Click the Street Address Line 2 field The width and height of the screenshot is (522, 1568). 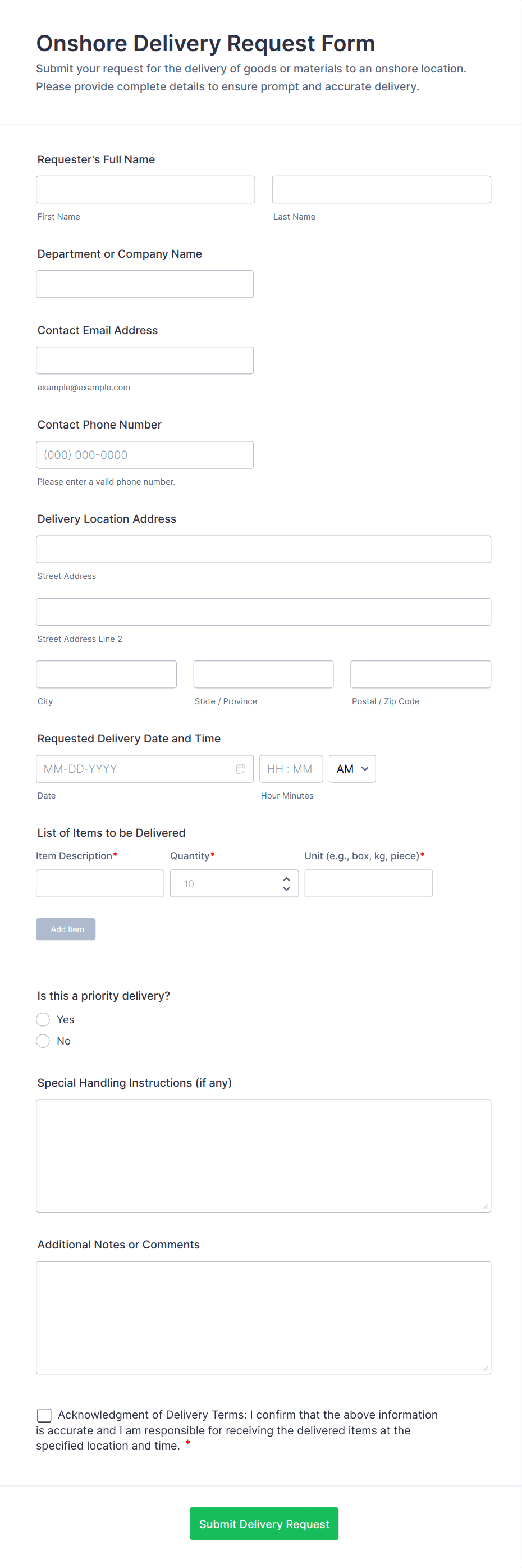pos(263,612)
